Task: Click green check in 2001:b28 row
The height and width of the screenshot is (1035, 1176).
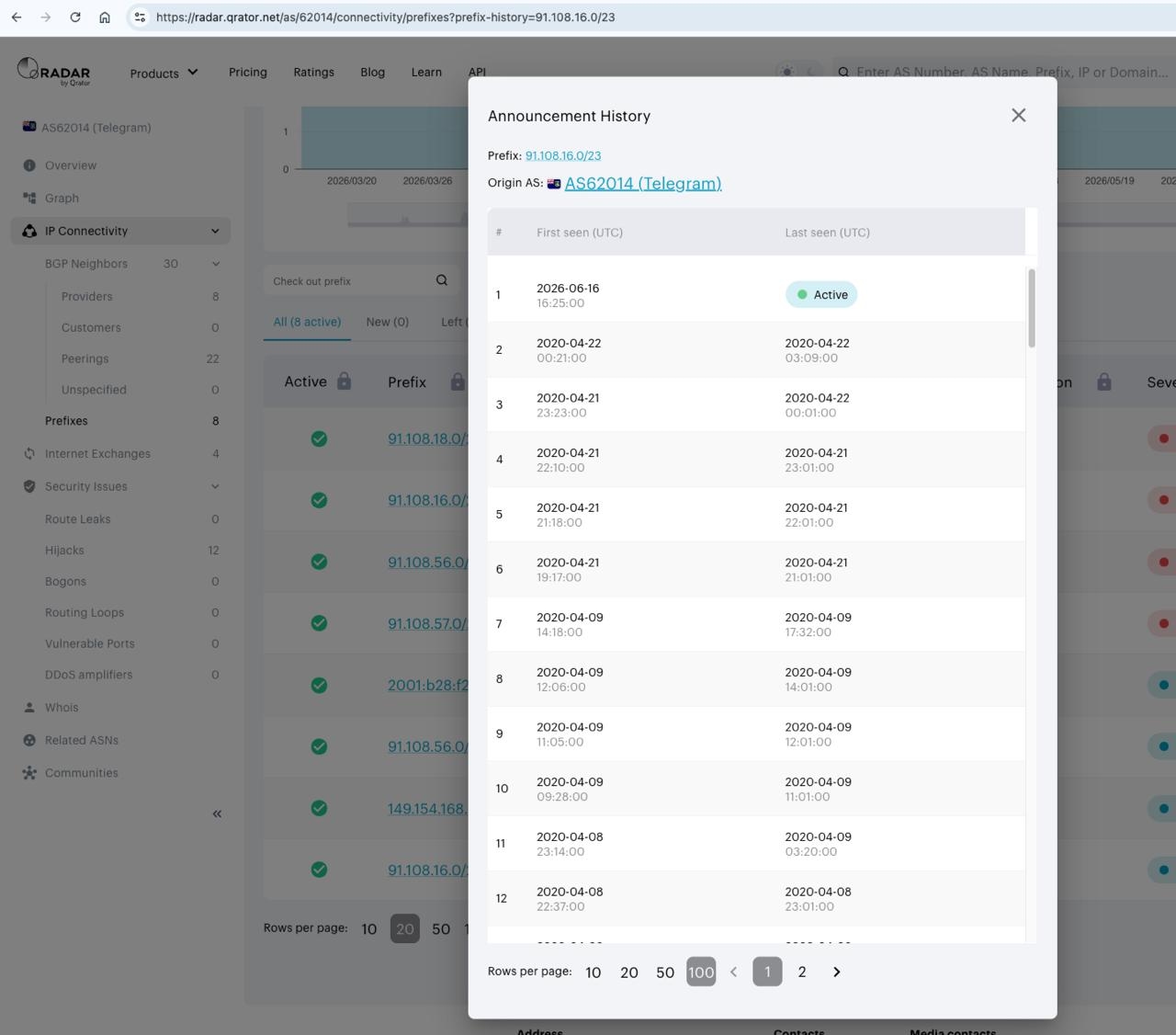Action: [319, 685]
